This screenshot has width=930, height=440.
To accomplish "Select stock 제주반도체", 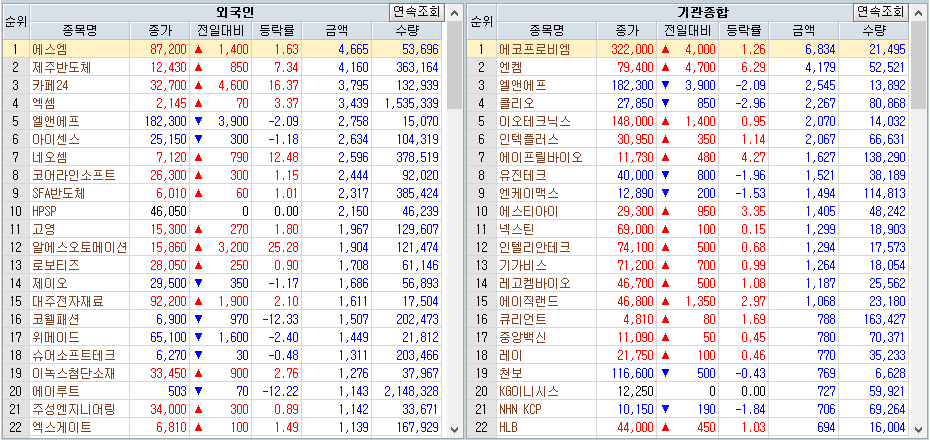I will pos(62,67).
